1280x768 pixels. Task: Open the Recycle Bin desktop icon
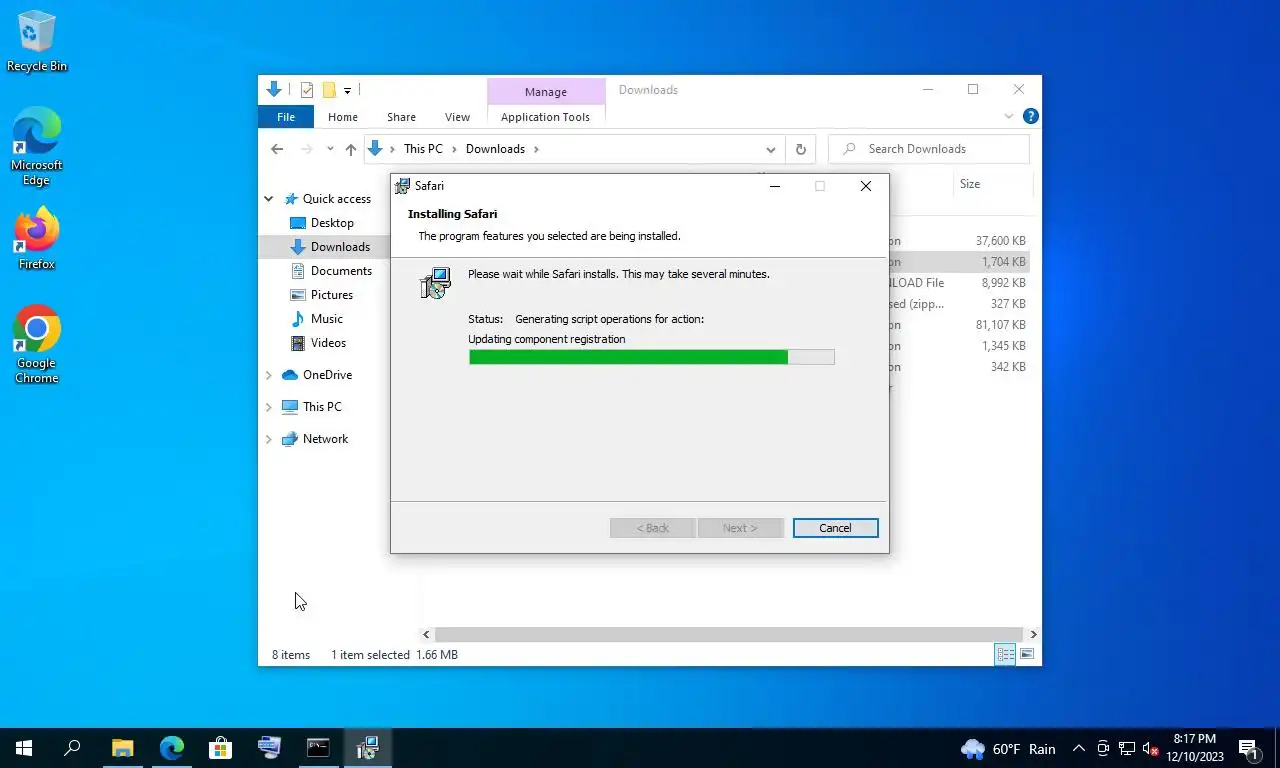37,41
